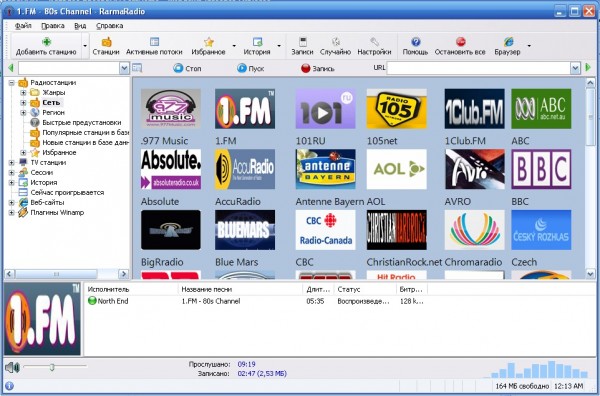
Task: Open Настройки toolbar icon
Action: [374, 42]
